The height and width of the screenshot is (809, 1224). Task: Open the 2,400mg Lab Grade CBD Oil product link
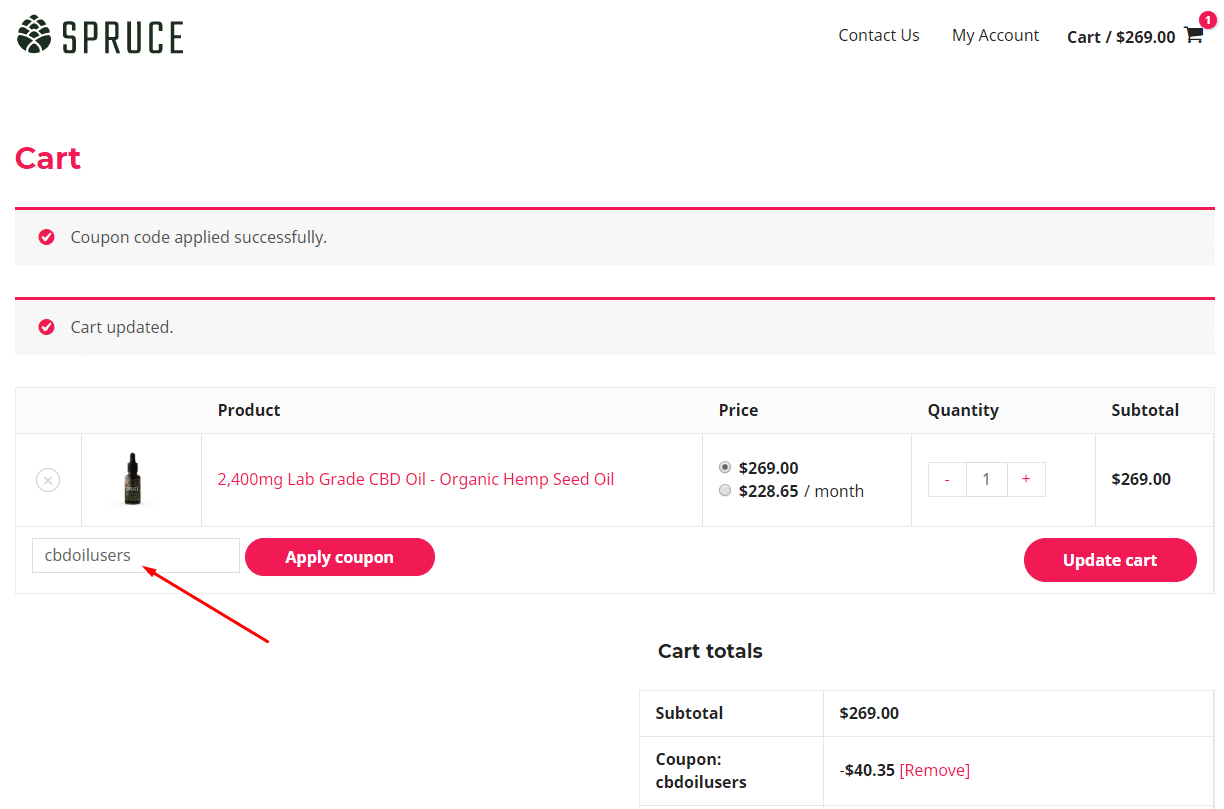pyautogui.click(x=416, y=479)
